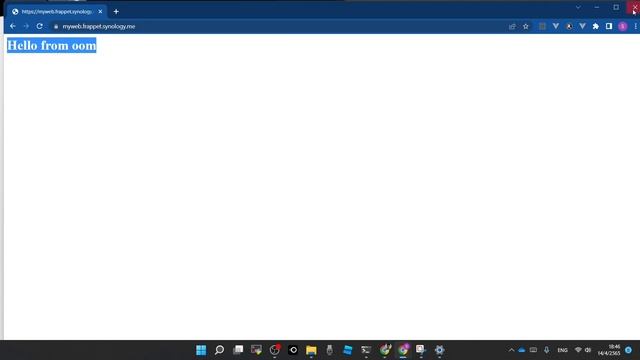Close the myweb.frappet.synology tab
The width and height of the screenshot is (640, 360).
(x=100, y=12)
